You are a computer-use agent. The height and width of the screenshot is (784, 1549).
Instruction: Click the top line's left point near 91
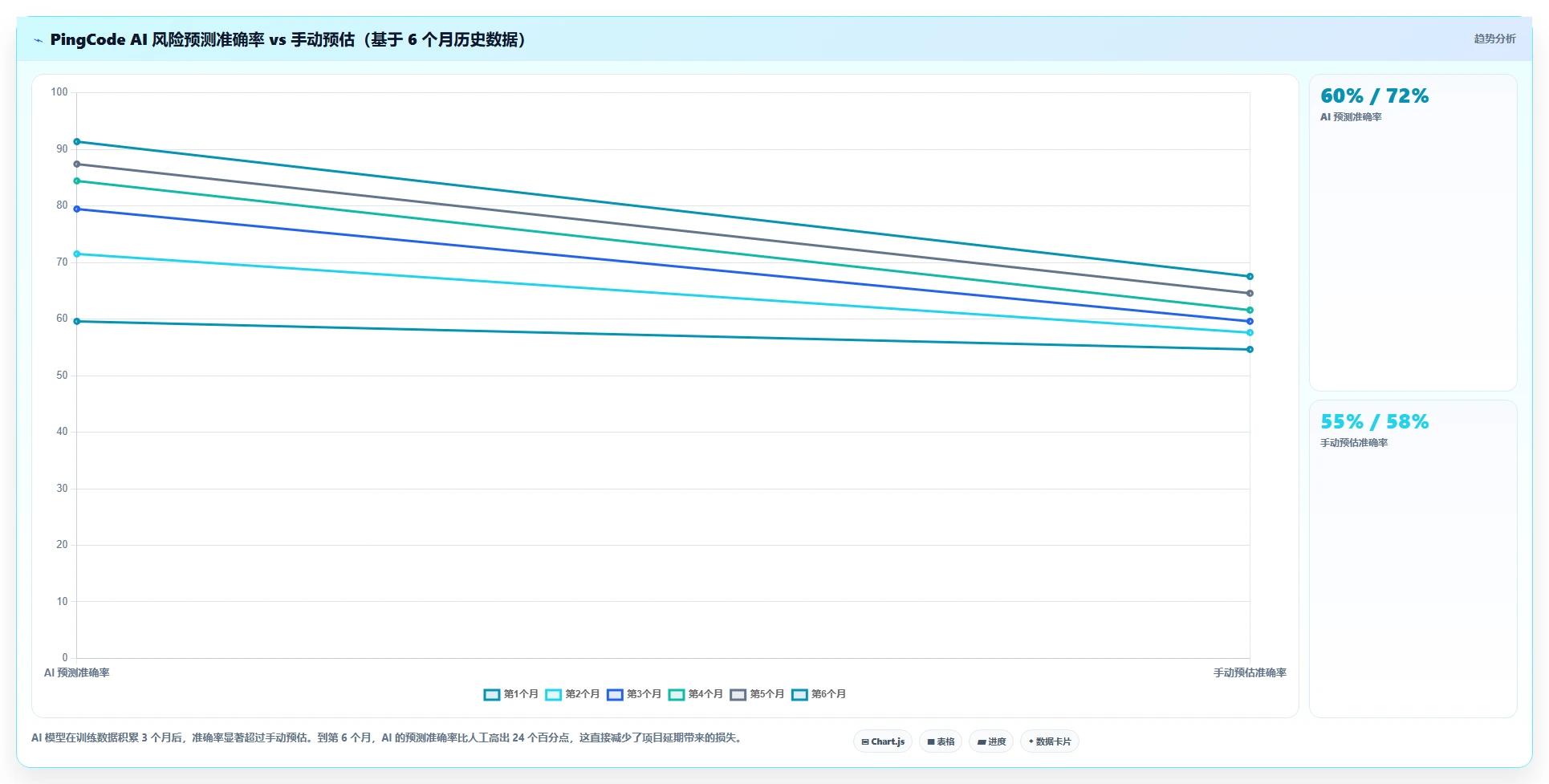tap(77, 142)
